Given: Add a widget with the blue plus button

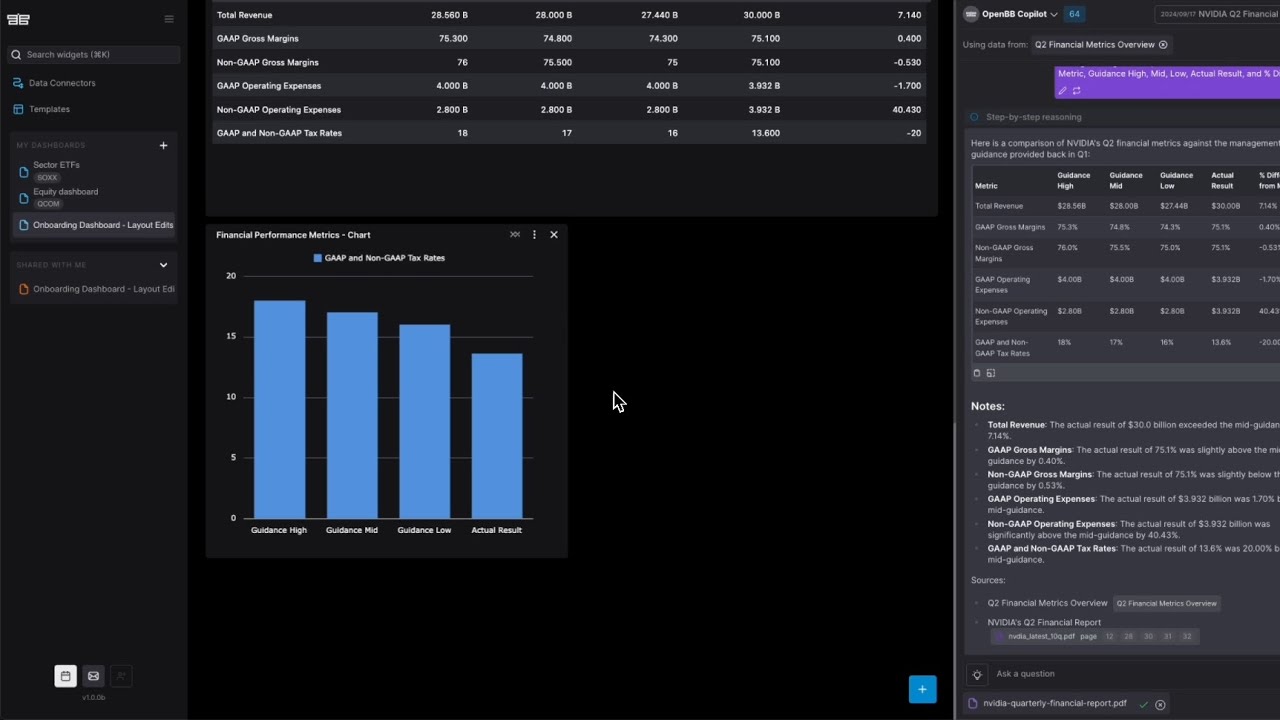Looking at the screenshot, I should (x=923, y=689).
